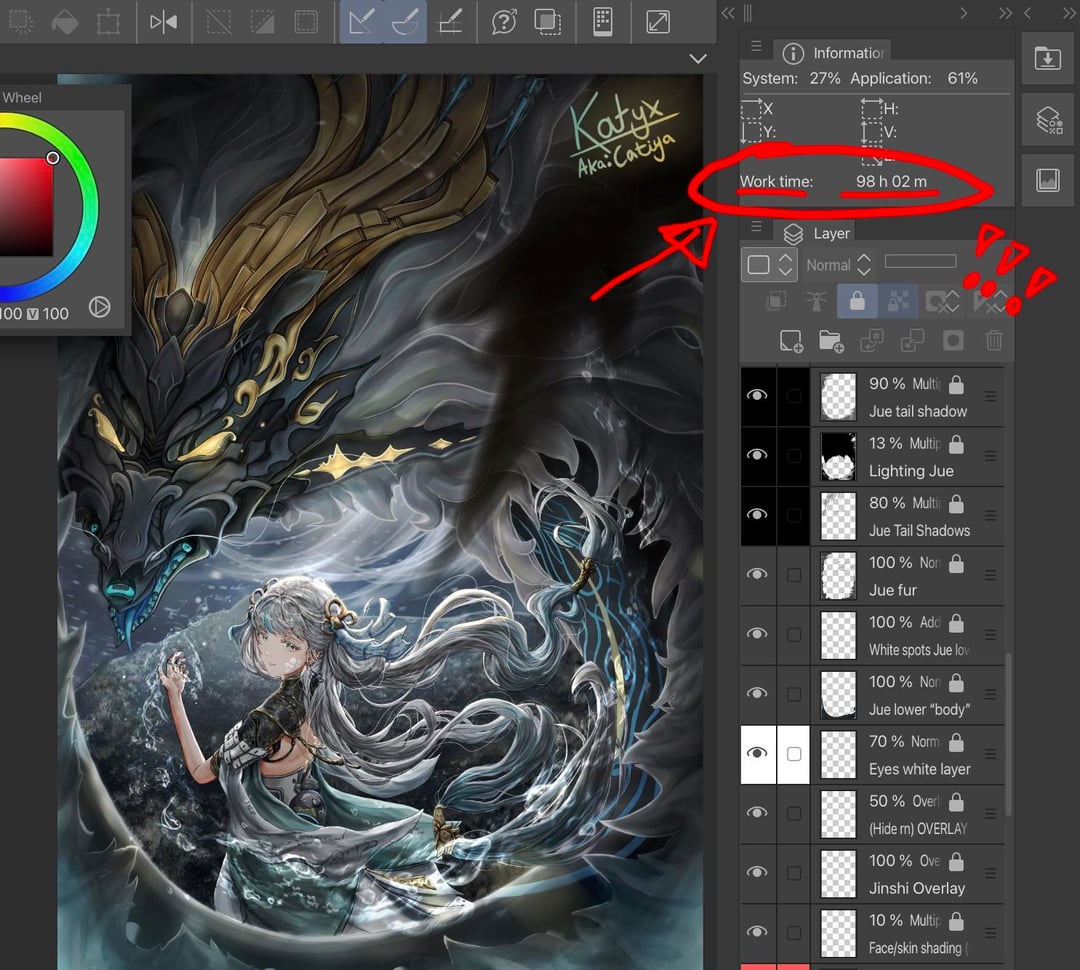Image resolution: width=1080 pixels, height=970 pixels.
Task: Toggle the Lock Layer button
Action: (857, 300)
